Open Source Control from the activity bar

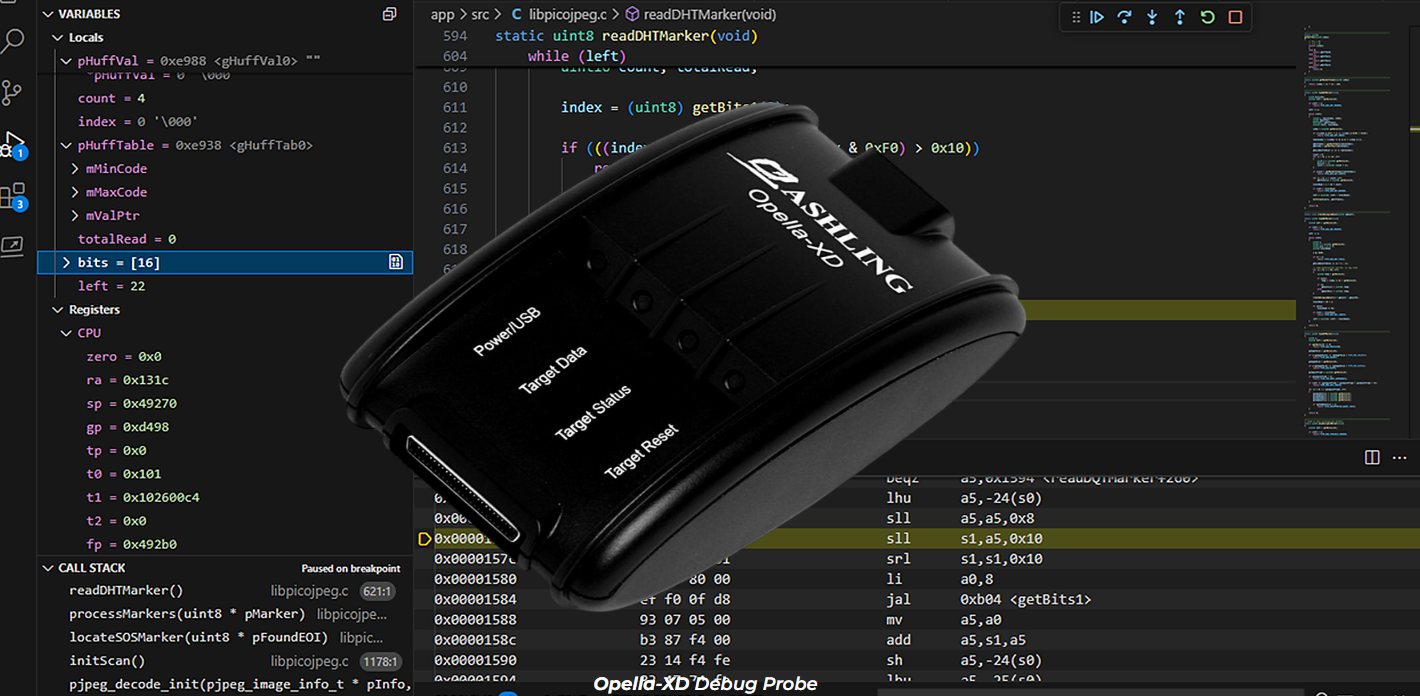pos(13,93)
